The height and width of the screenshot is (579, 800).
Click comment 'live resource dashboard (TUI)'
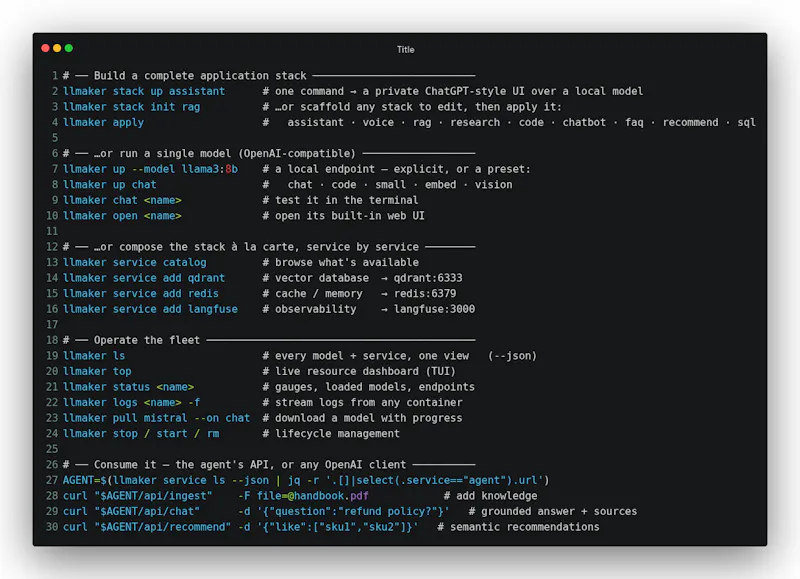tap(360, 371)
